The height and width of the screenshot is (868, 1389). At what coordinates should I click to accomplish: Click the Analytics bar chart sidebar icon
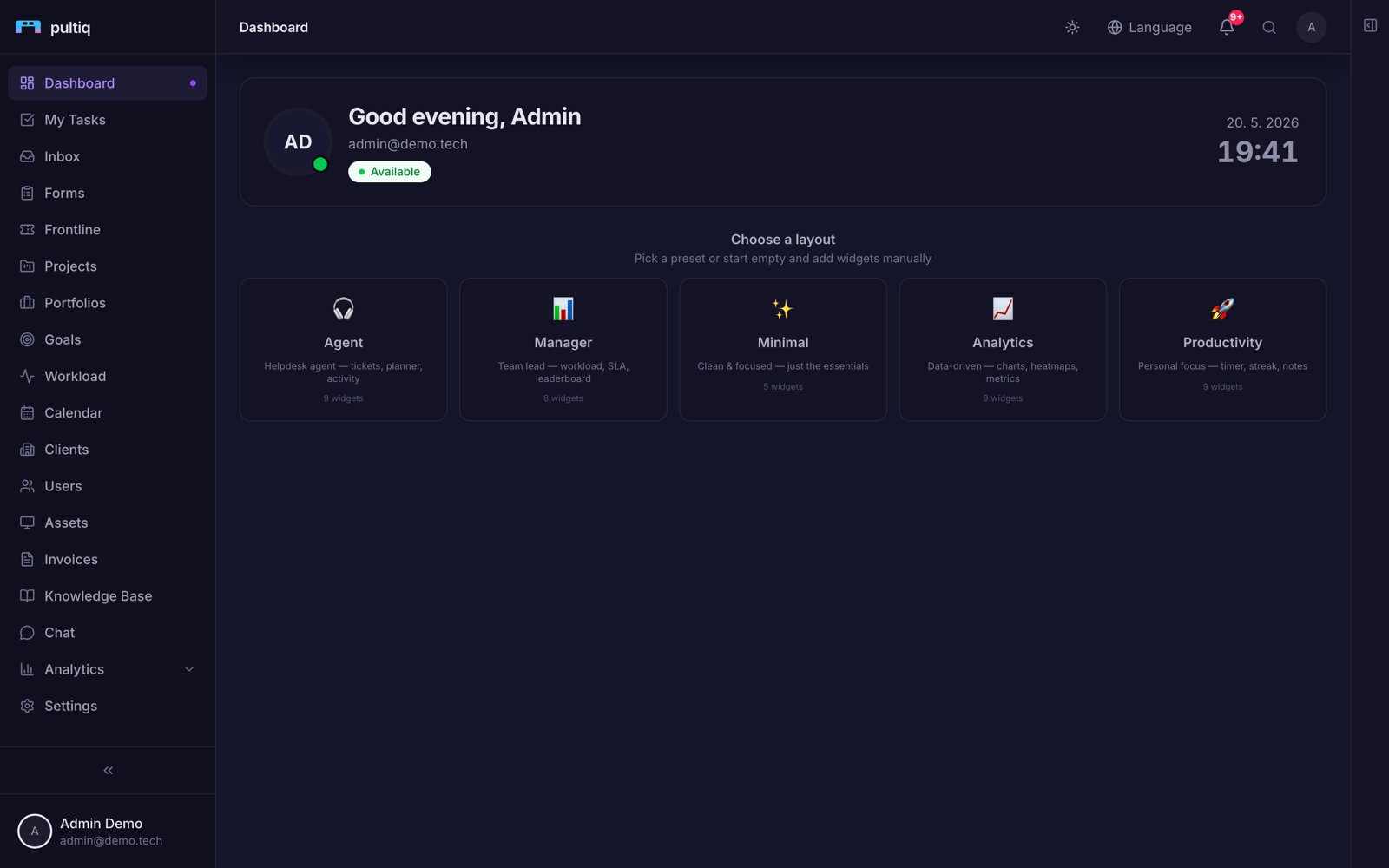click(x=27, y=669)
